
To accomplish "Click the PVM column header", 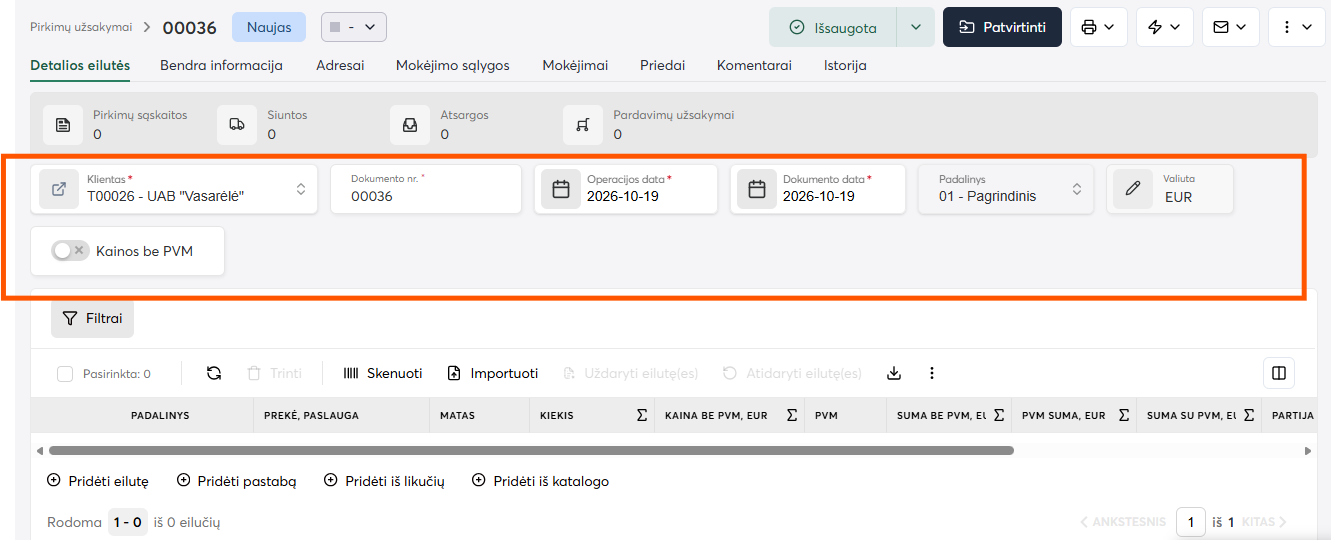I will click(x=826, y=415).
